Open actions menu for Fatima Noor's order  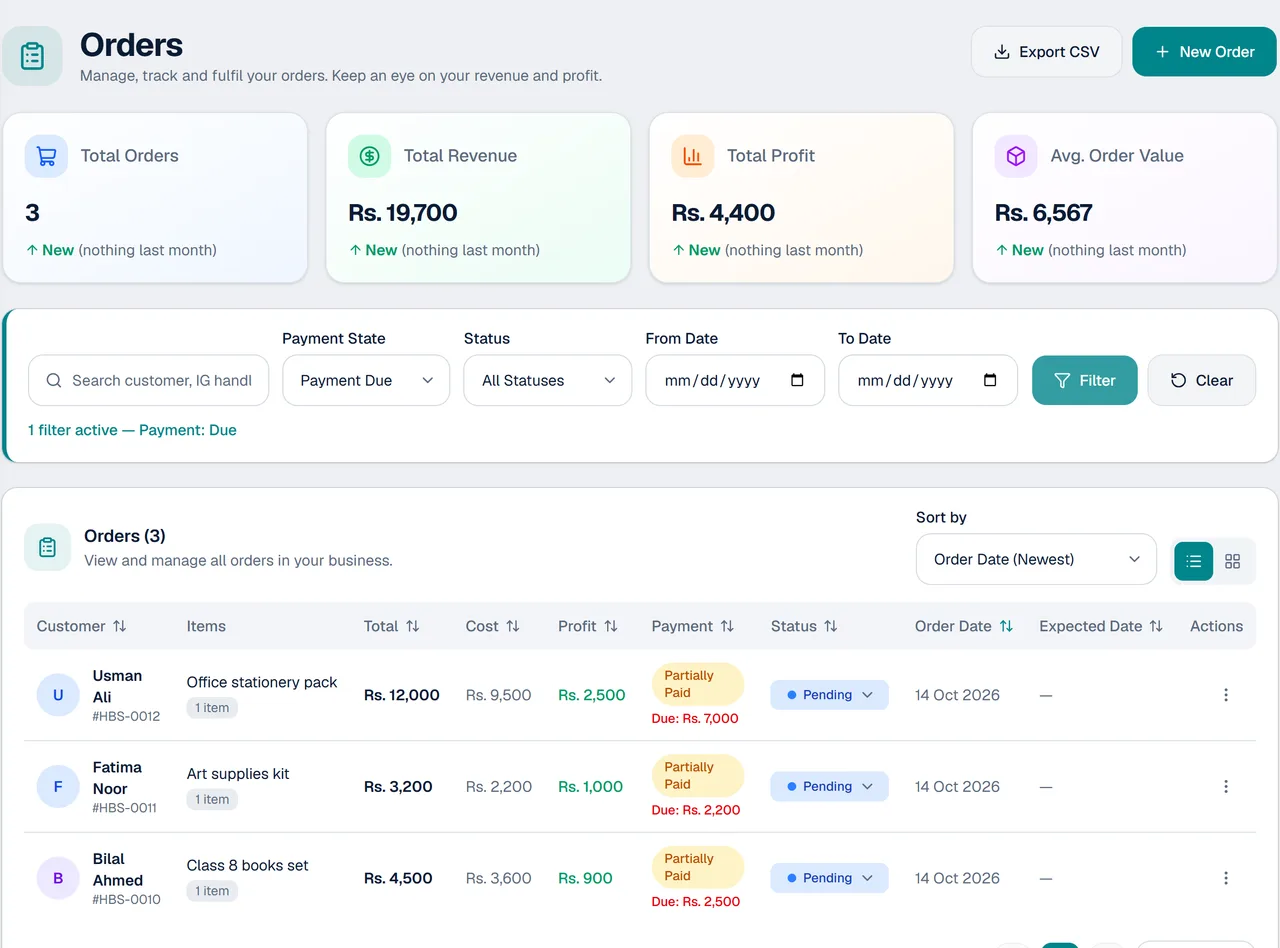pyautogui.click(x=1226, y=787)
